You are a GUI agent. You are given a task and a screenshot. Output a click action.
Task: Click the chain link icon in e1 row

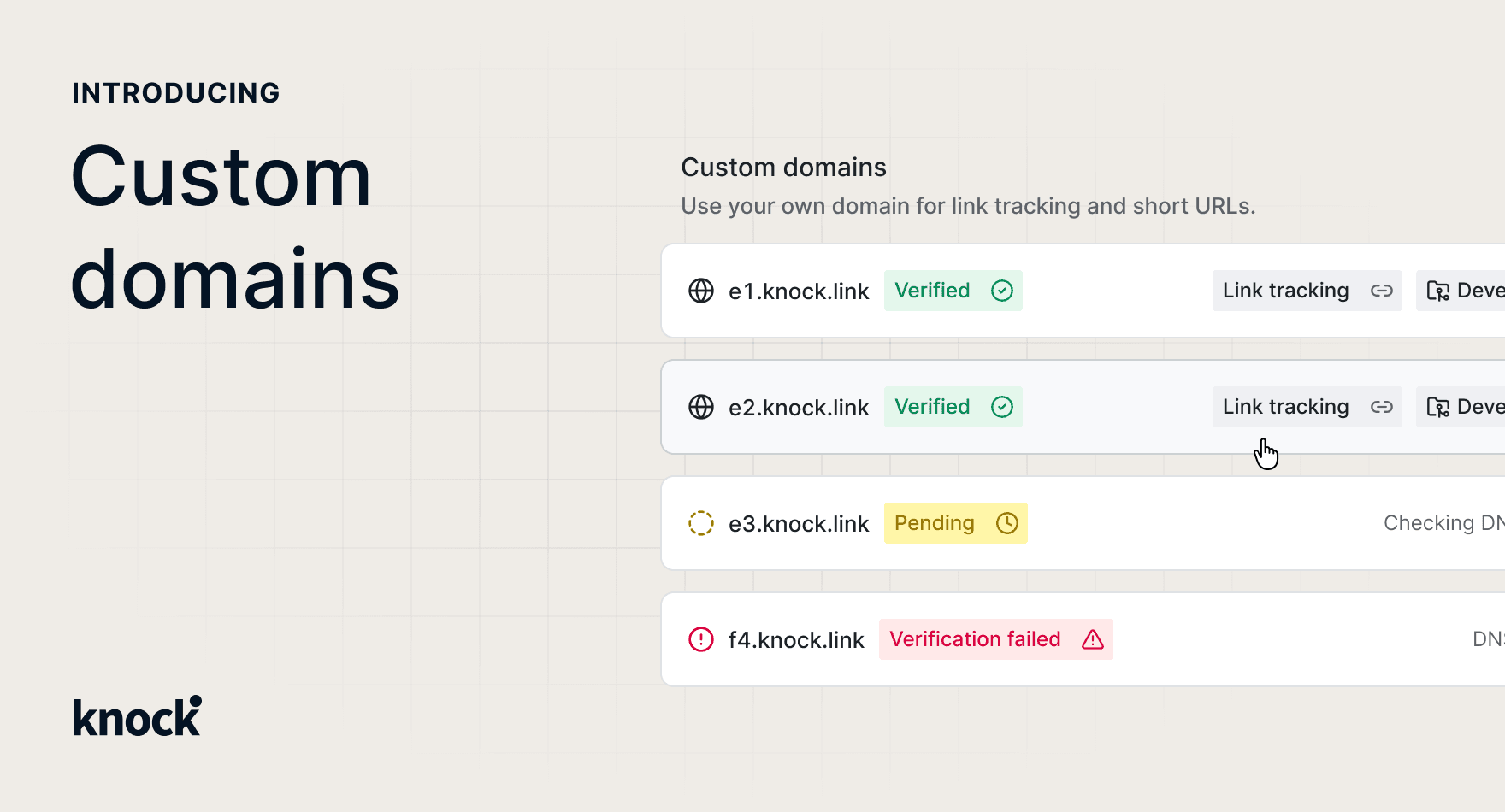coord(1382,291)
